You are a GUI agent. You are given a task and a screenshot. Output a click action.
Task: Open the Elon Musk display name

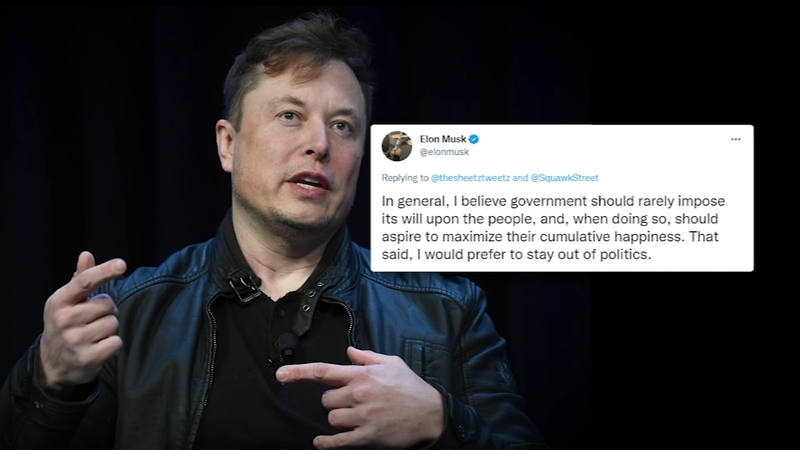click(443, 139)
